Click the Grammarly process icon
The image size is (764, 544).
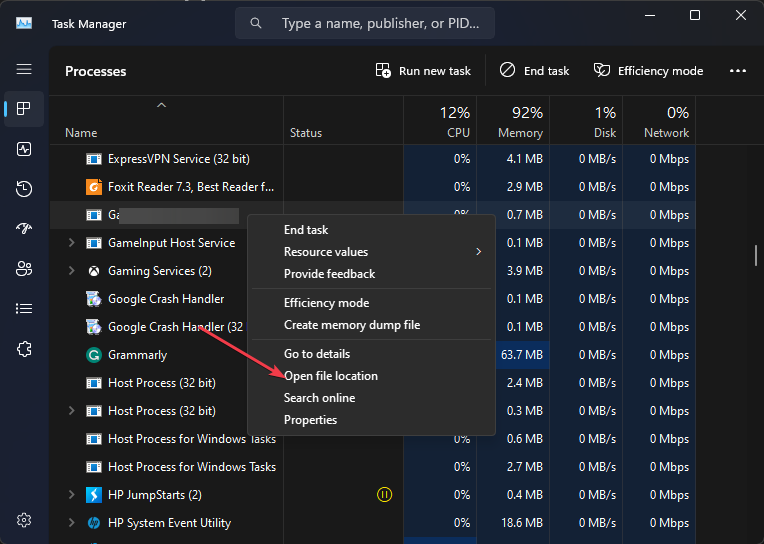(94, 355)
